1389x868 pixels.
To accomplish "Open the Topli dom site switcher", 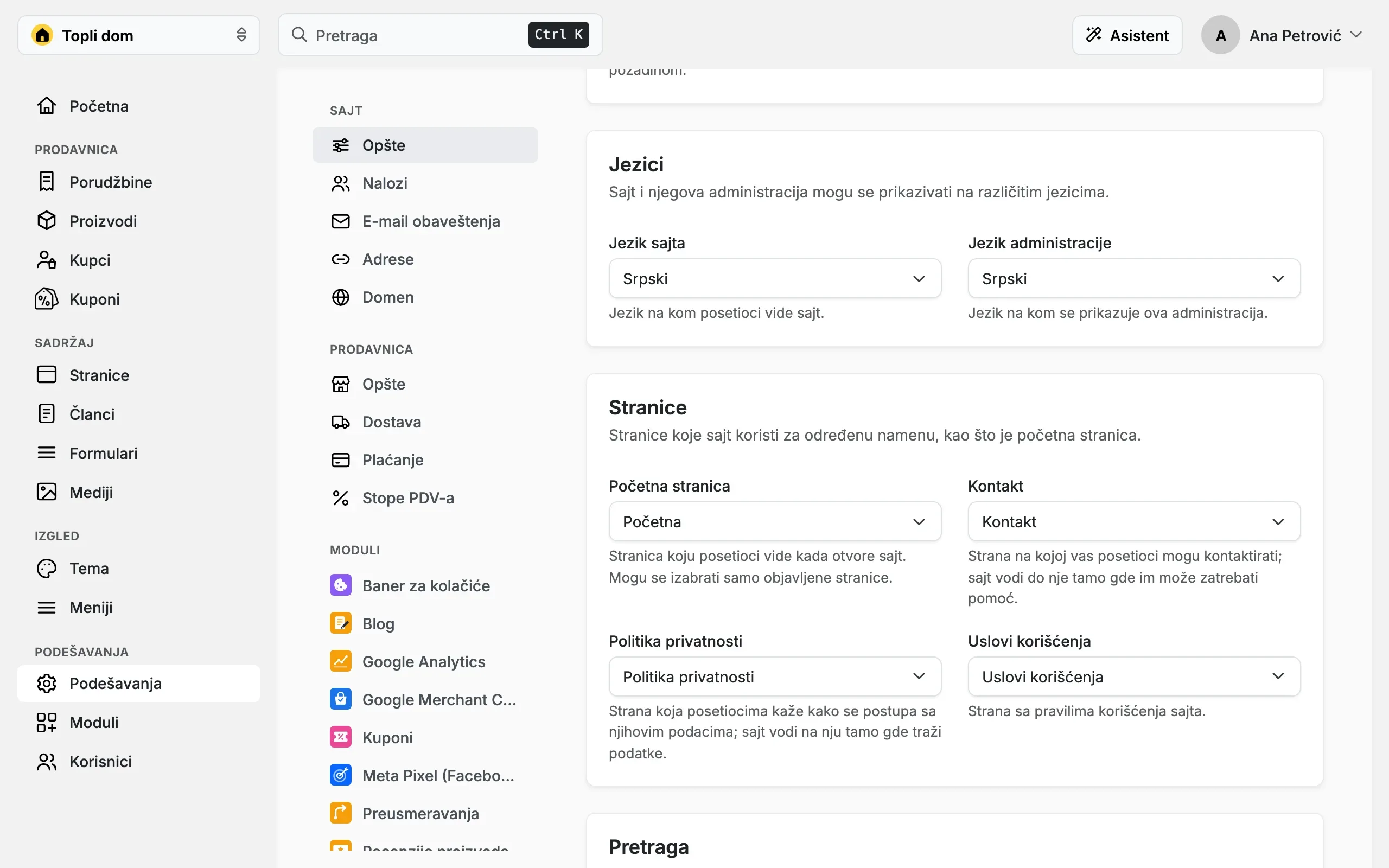I will click(x=139, y=35).
